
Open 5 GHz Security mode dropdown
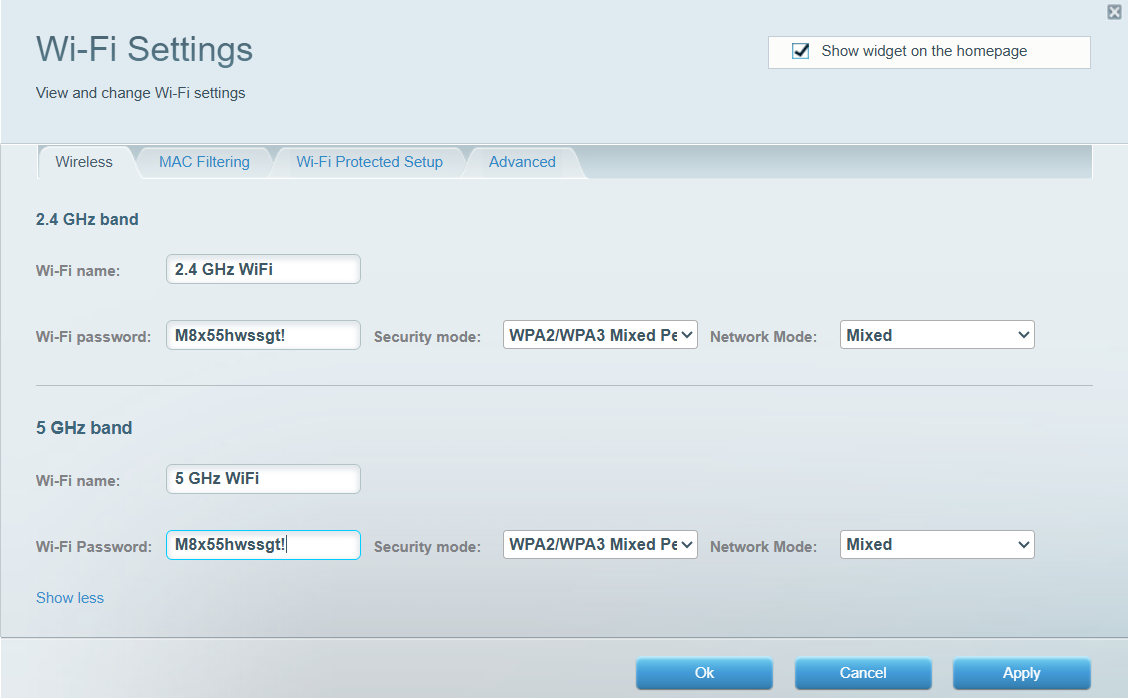pyautogui.click(x=600, y=545)
